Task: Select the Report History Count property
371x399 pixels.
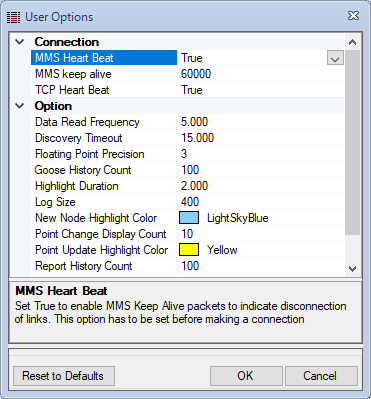Action: pyautogui.click(x=104, y=266)
